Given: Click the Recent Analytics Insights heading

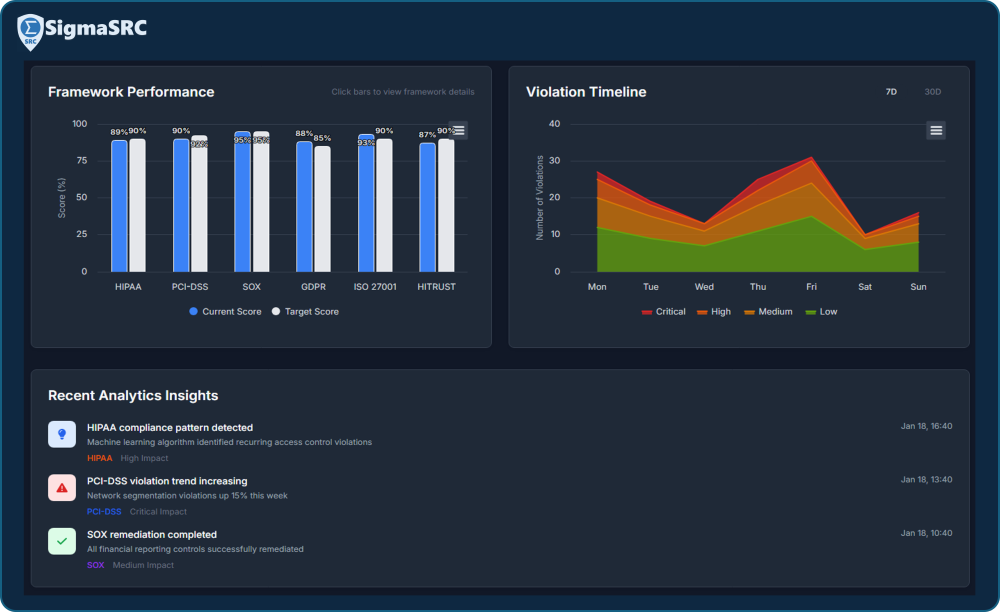Looking at the screenshot, I should (133, 395).
